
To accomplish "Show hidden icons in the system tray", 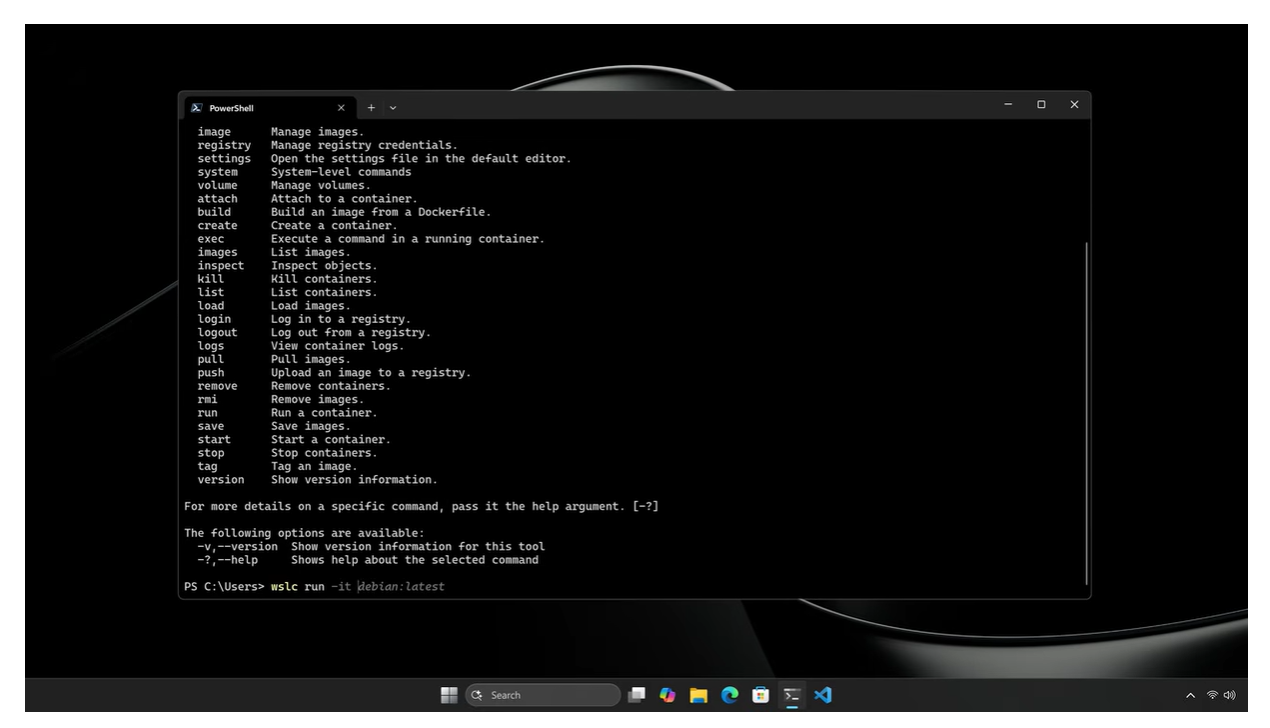I will click(1190, 695).
